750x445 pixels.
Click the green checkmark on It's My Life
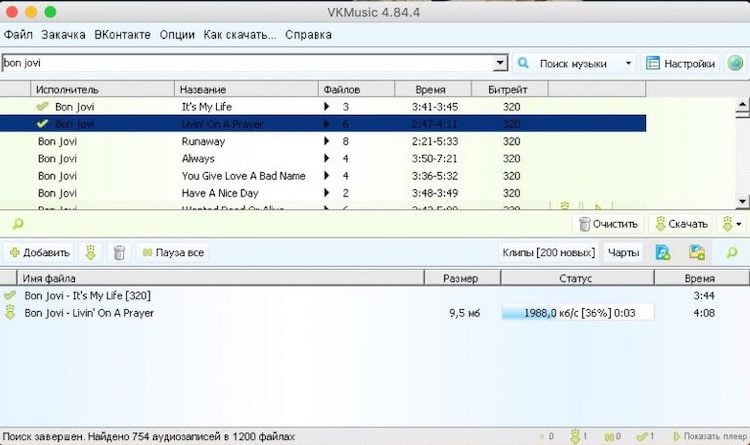[x=43, y=106]
